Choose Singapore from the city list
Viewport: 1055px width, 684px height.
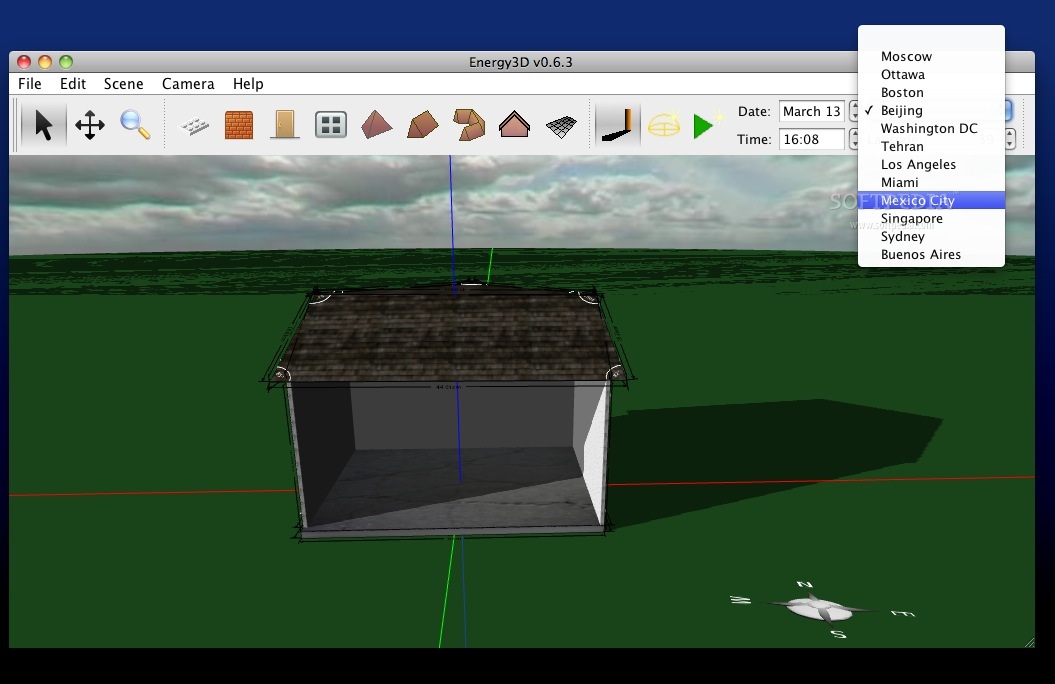pos(931,219)
